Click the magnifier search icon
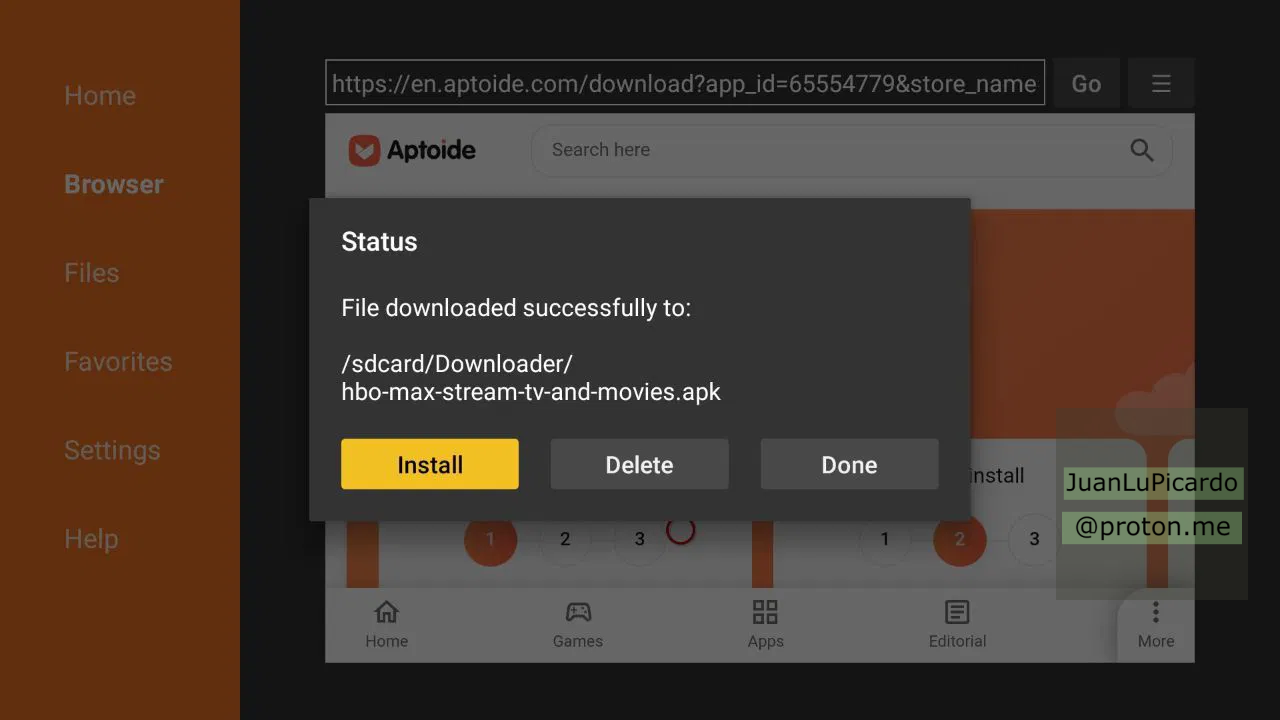The image size is (1280, 720). click(1141, 150)
